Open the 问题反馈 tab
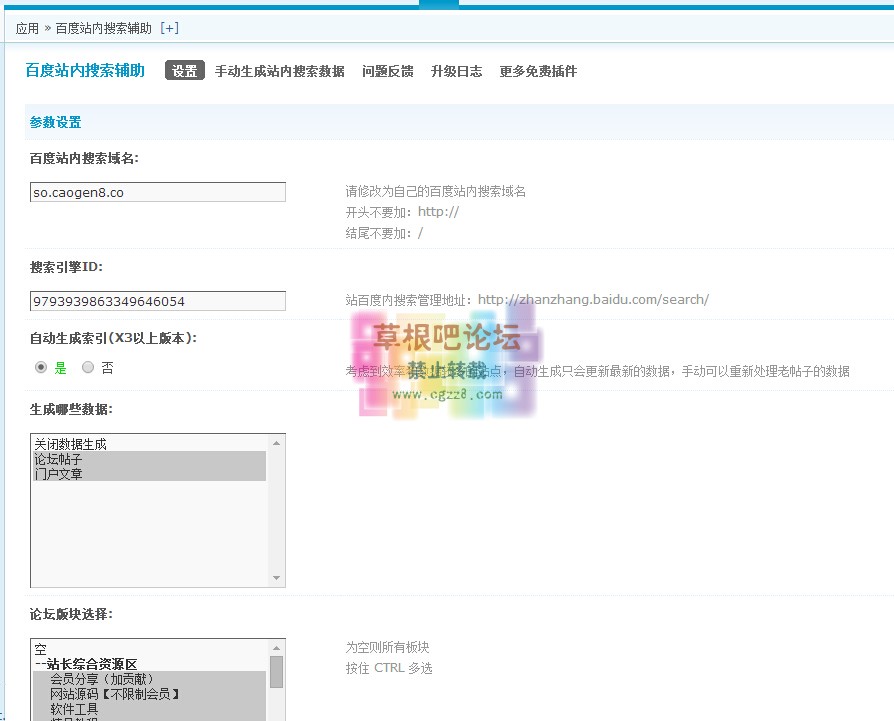The image size is (894, 721). 388,71
